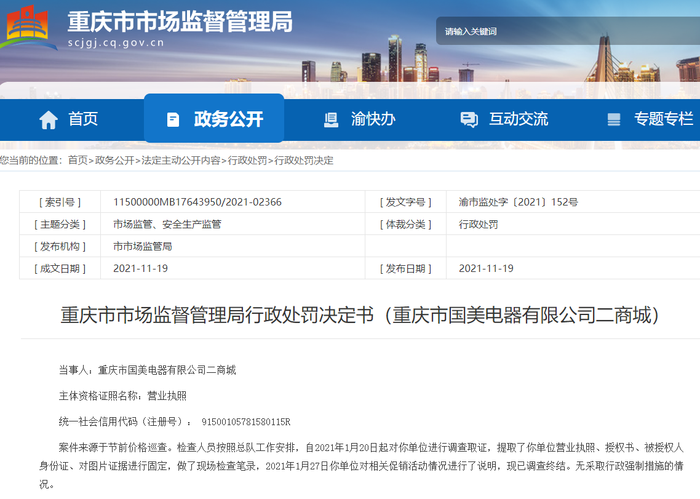Focus the 请输入关键词 search field
Viewport: 700px width, 499px height.
pos(568,31)
